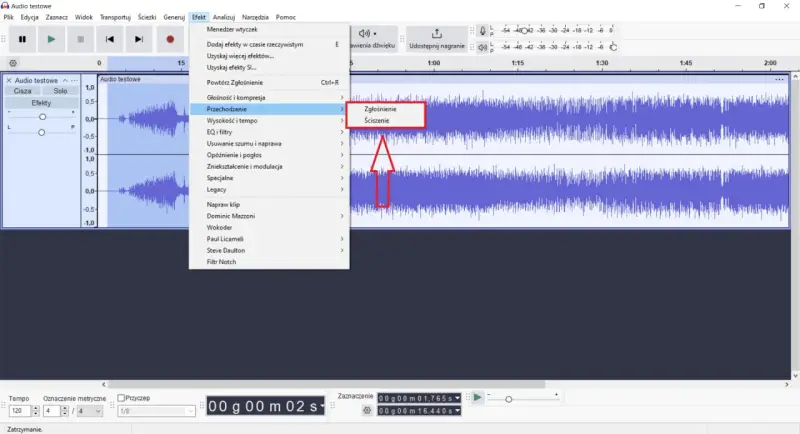The image size is (800, 434).
Task: Open the track Efekty panel
Action: (41, 103)
